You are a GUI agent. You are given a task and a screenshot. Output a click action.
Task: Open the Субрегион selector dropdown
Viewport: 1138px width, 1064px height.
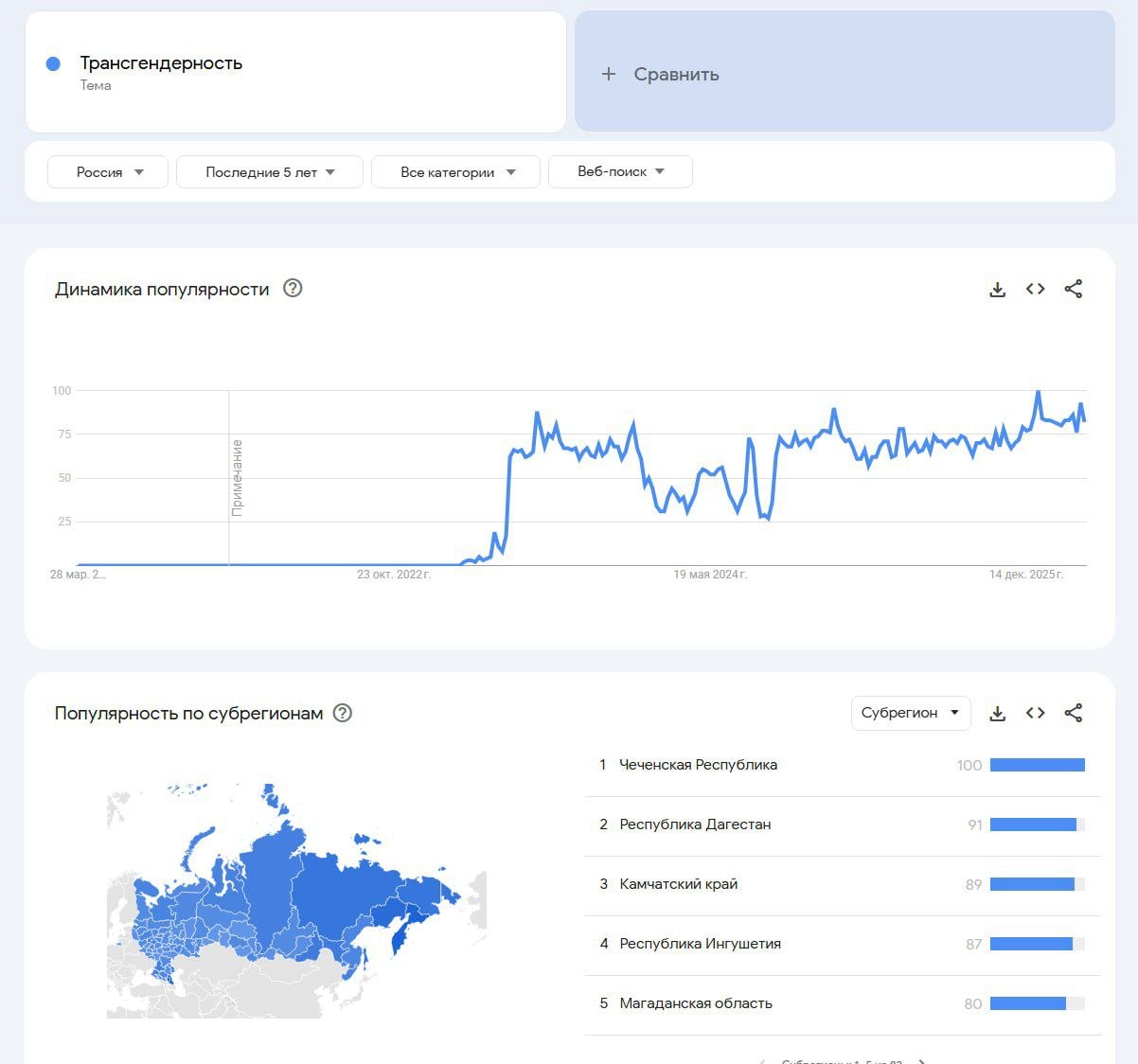click(x=910, y=713)
